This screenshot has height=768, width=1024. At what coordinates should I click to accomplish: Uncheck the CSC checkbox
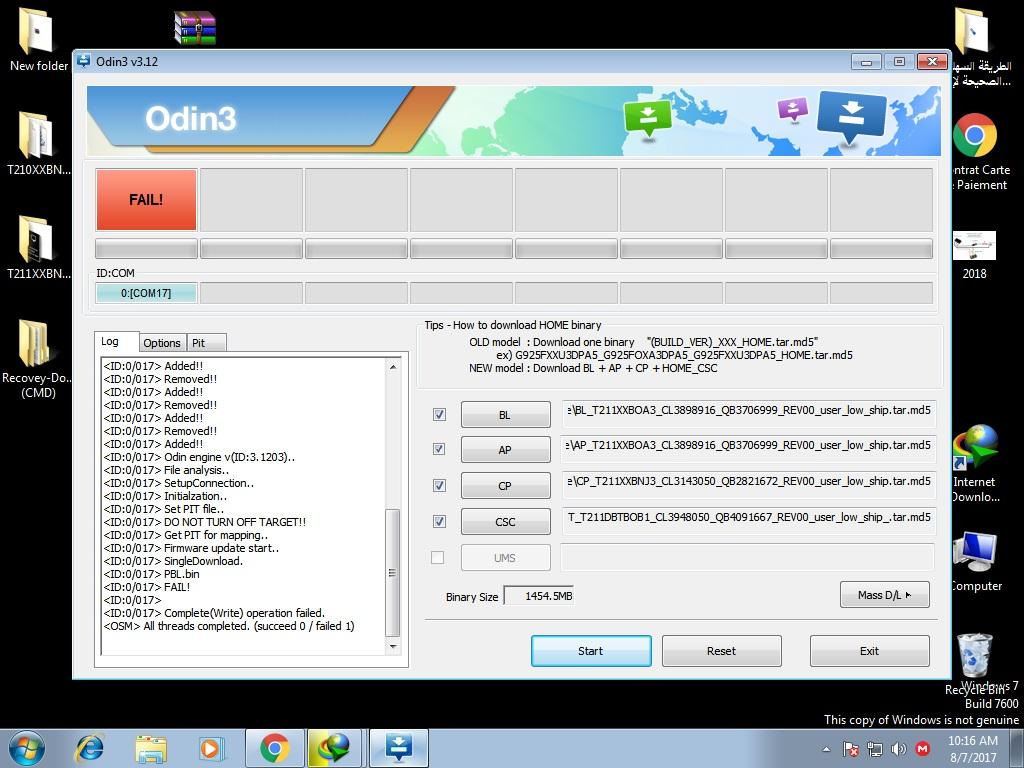[x=440, y=521]
